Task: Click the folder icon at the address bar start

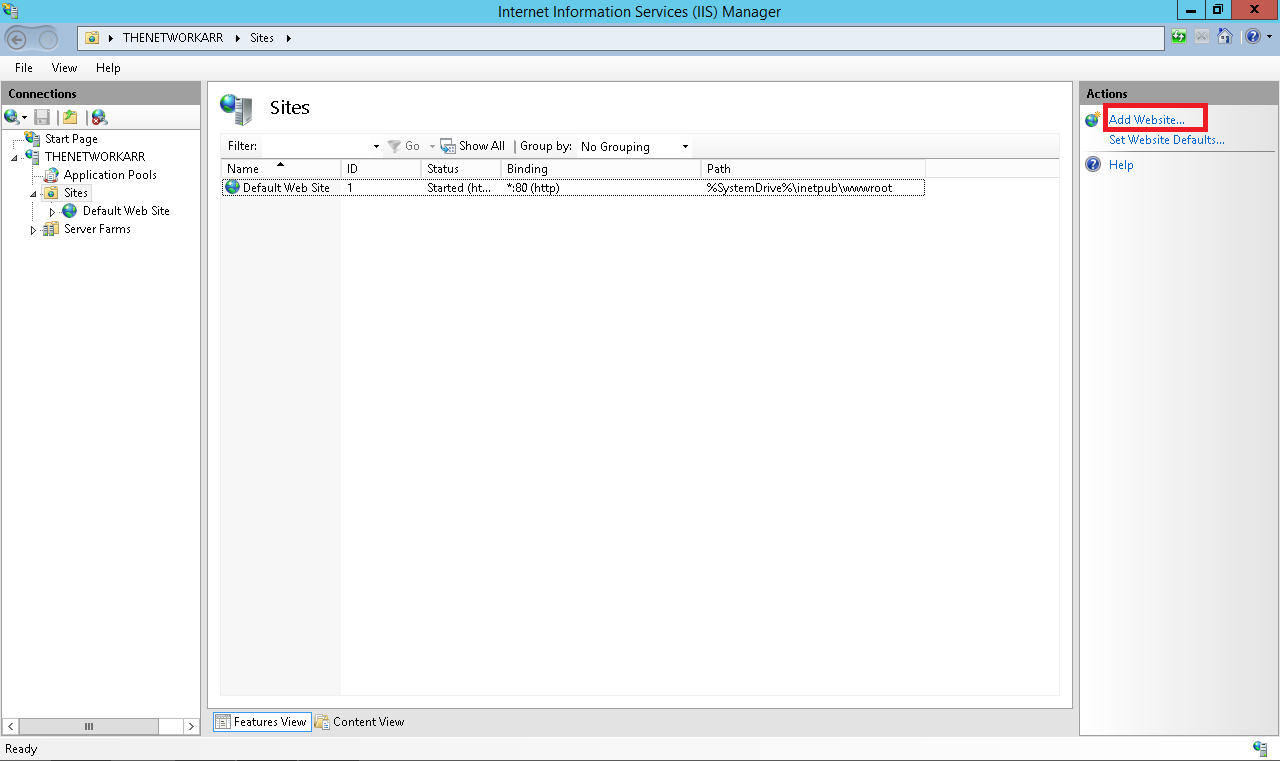Action: (92, 38)
